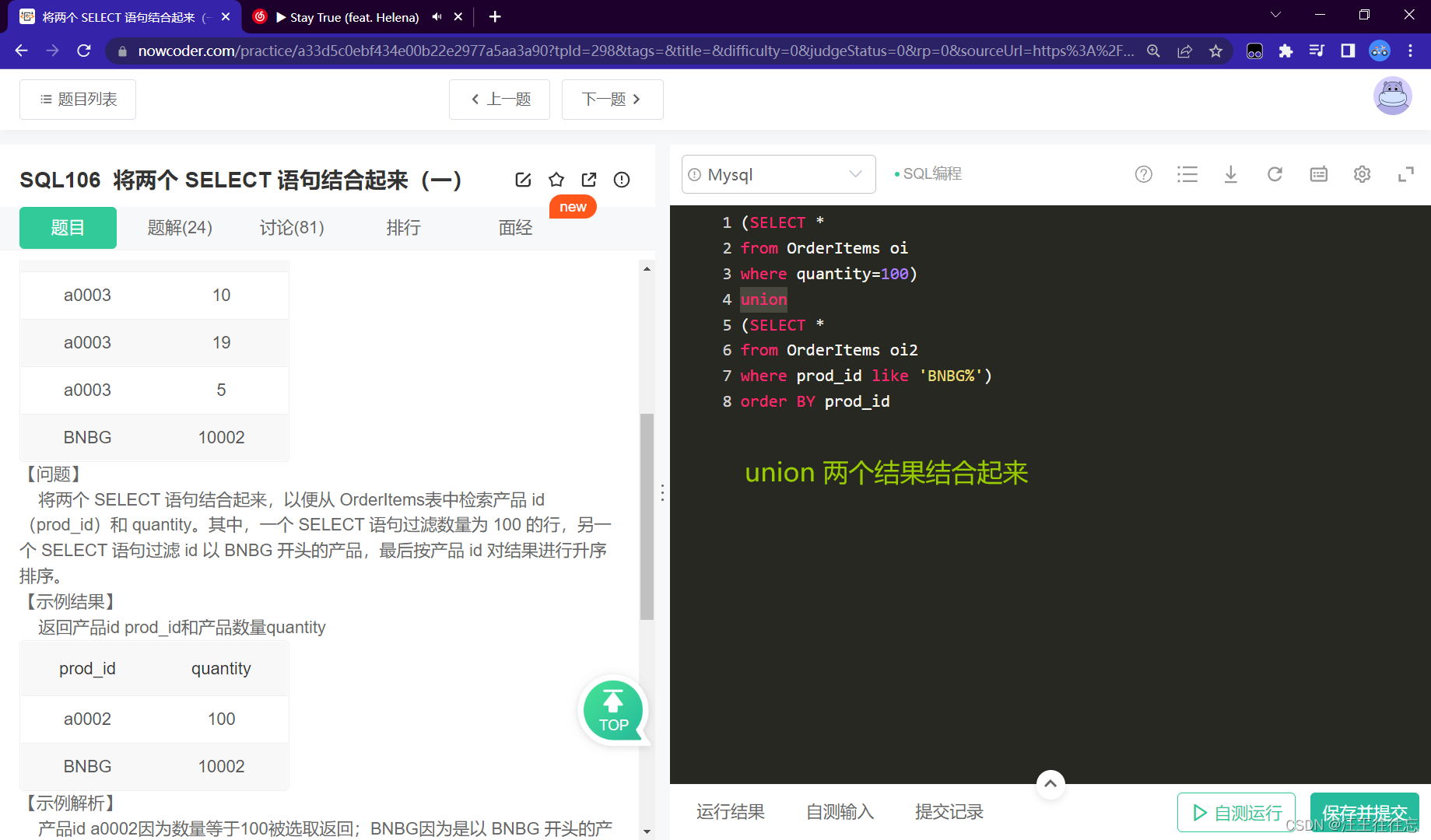Screen dimensions: 1431x840
Task: Enter fullscreen mode for the code editor
Action: point(1405,174)
